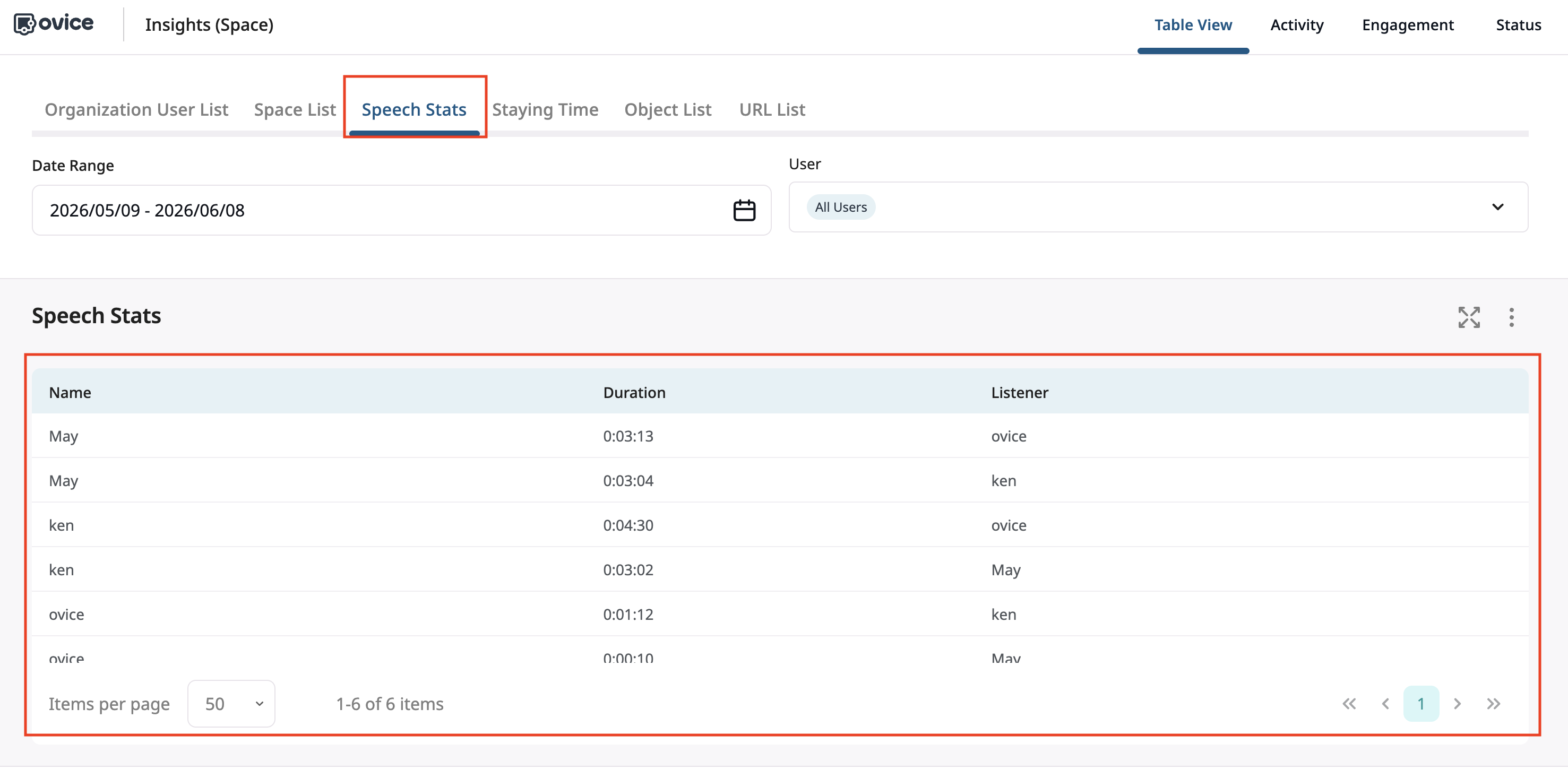This screenshot has height=778, width=1568.
Task: Go to the next page arrow
Action: (1457, 704)
